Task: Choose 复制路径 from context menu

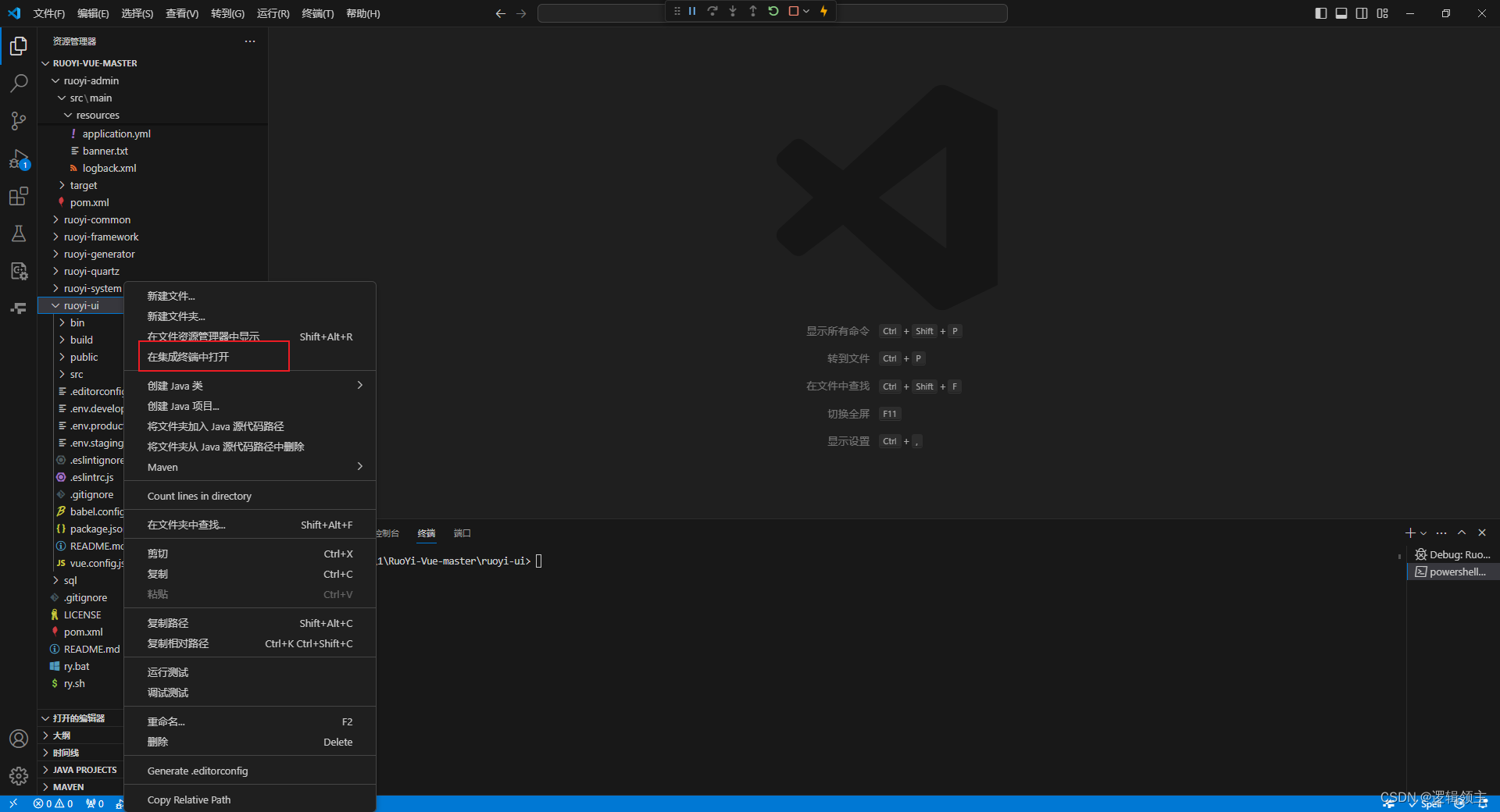Action: (250, 623)
